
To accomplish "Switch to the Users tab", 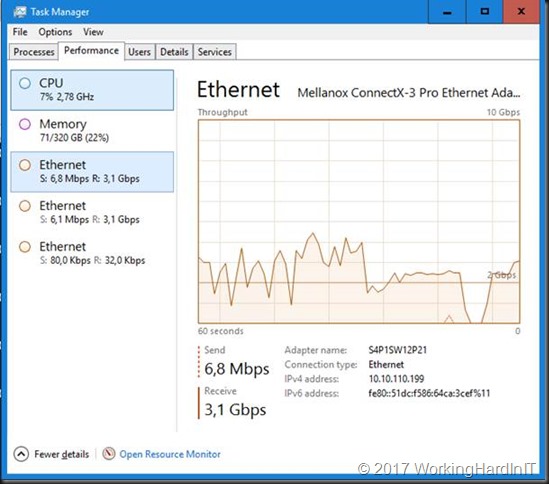I will pos(139,52).
